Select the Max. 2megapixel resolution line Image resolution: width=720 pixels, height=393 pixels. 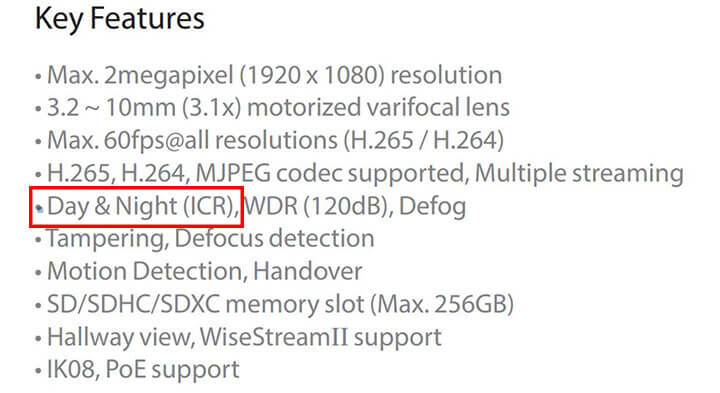pos(275,75)
